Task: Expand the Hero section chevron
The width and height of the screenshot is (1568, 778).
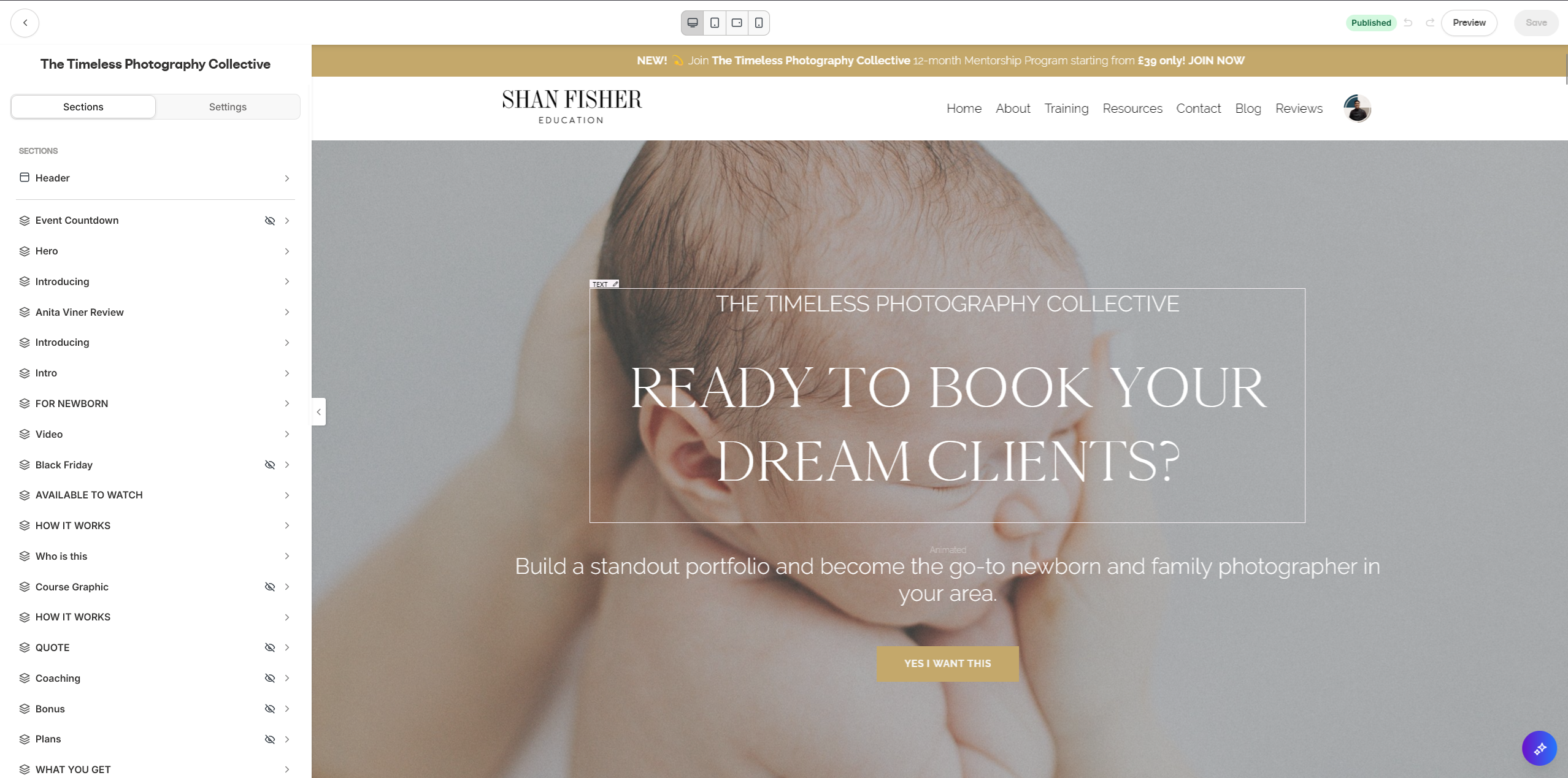Action: click(286, 251)
